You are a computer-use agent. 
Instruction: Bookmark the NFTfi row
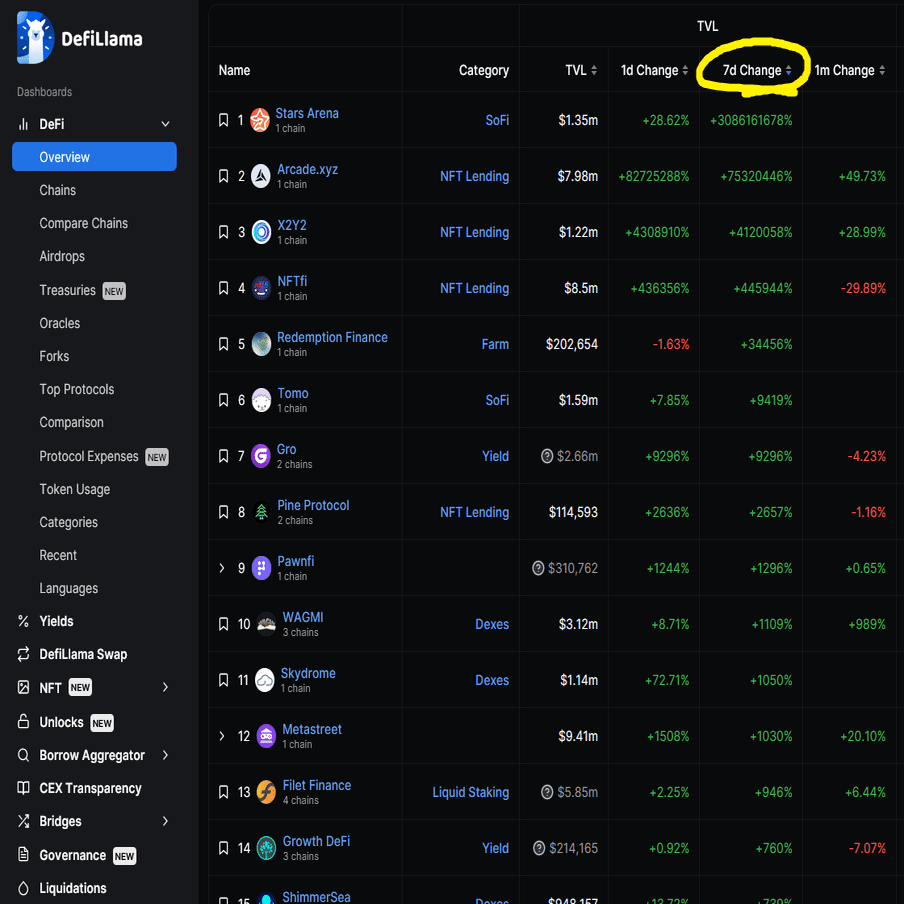click(x=224, y=288)
